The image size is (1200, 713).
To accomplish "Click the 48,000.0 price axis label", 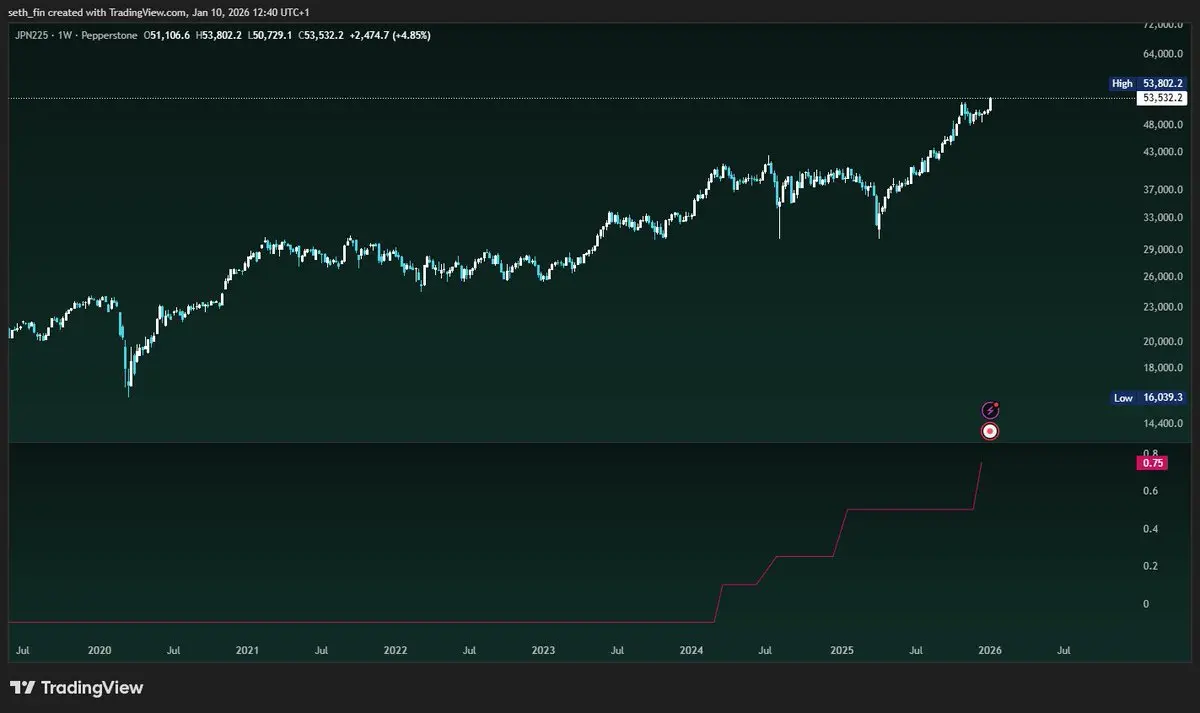I will tap(1163, 125).
